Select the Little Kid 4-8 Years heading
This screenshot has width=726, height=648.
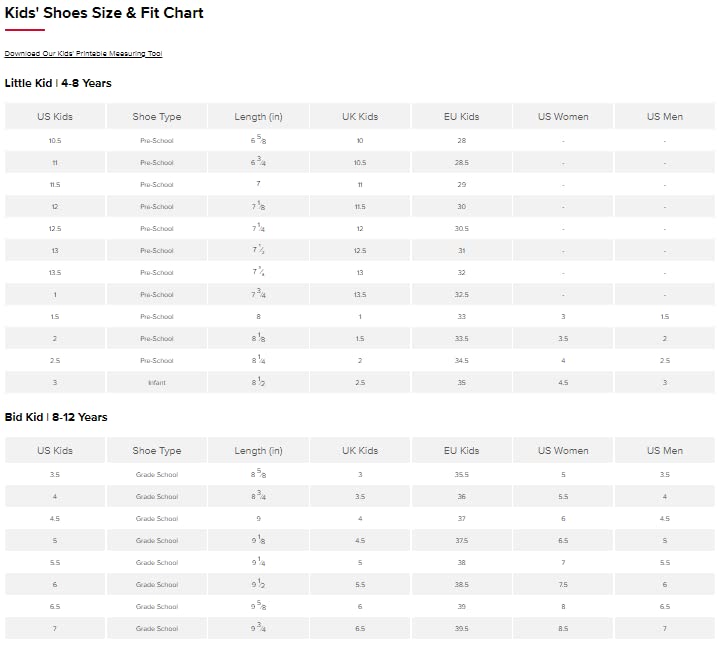[58, 83]
